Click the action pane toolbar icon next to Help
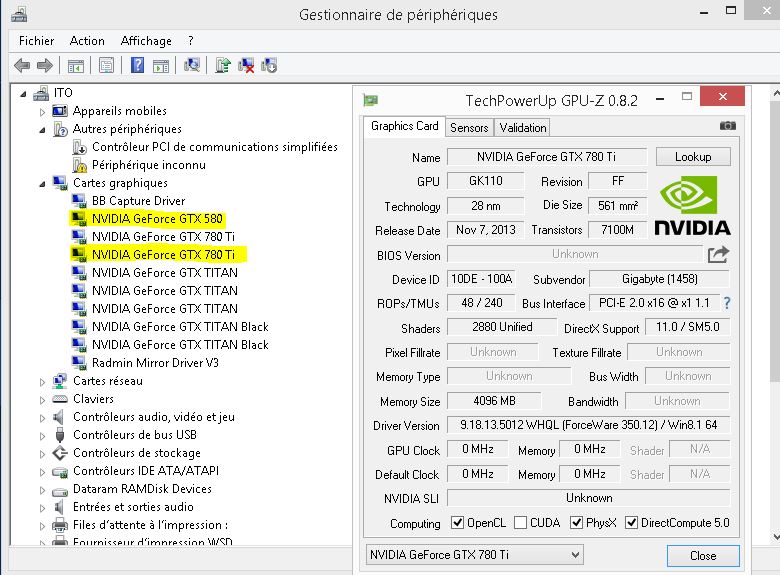The width and height of the screenshot is (780, 575). click(161, 65)
